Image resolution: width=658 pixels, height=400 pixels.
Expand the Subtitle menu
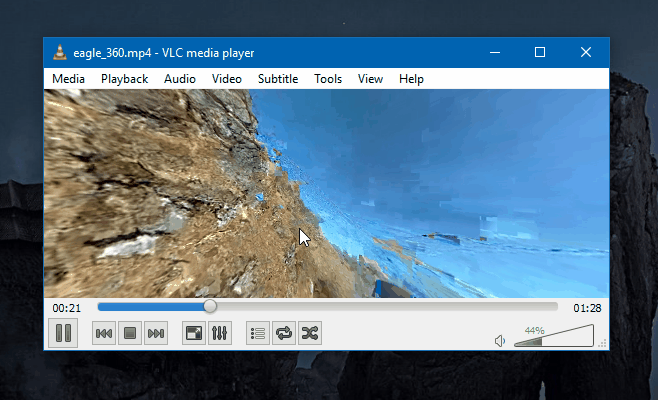click(x=278, y=79)
